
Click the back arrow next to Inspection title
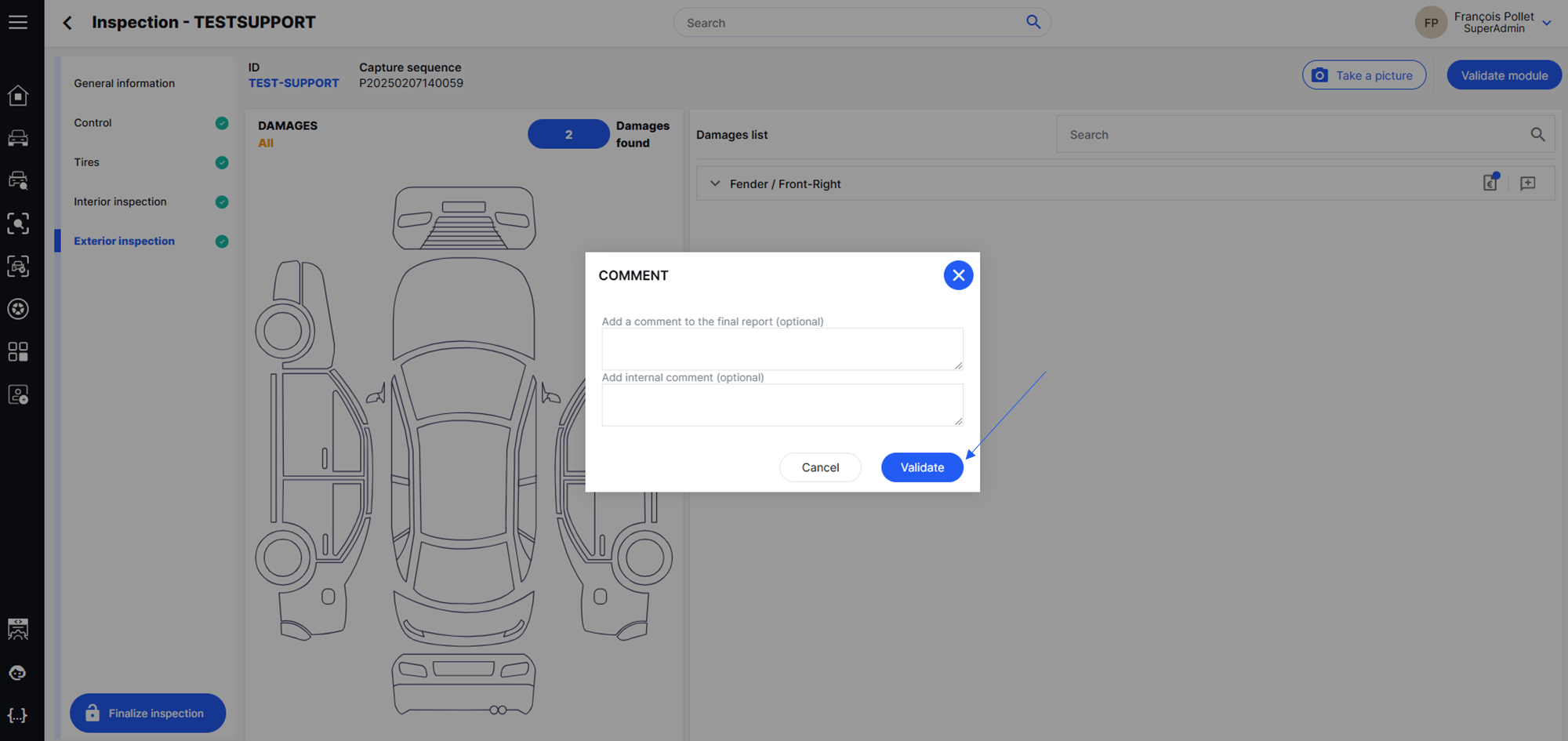(68, 23)
